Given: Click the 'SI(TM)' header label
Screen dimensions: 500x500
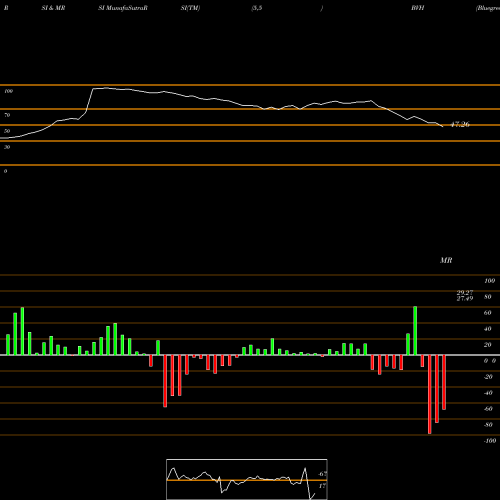Looking at the screenshot, I should click(190, 8).
